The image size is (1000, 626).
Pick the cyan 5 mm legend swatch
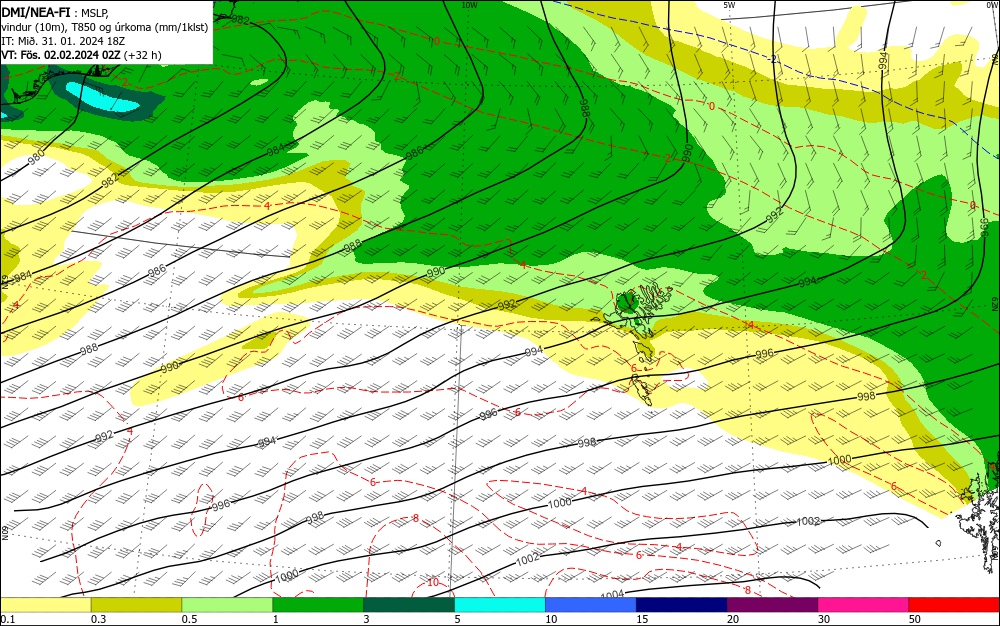click(x=500, y=605)
